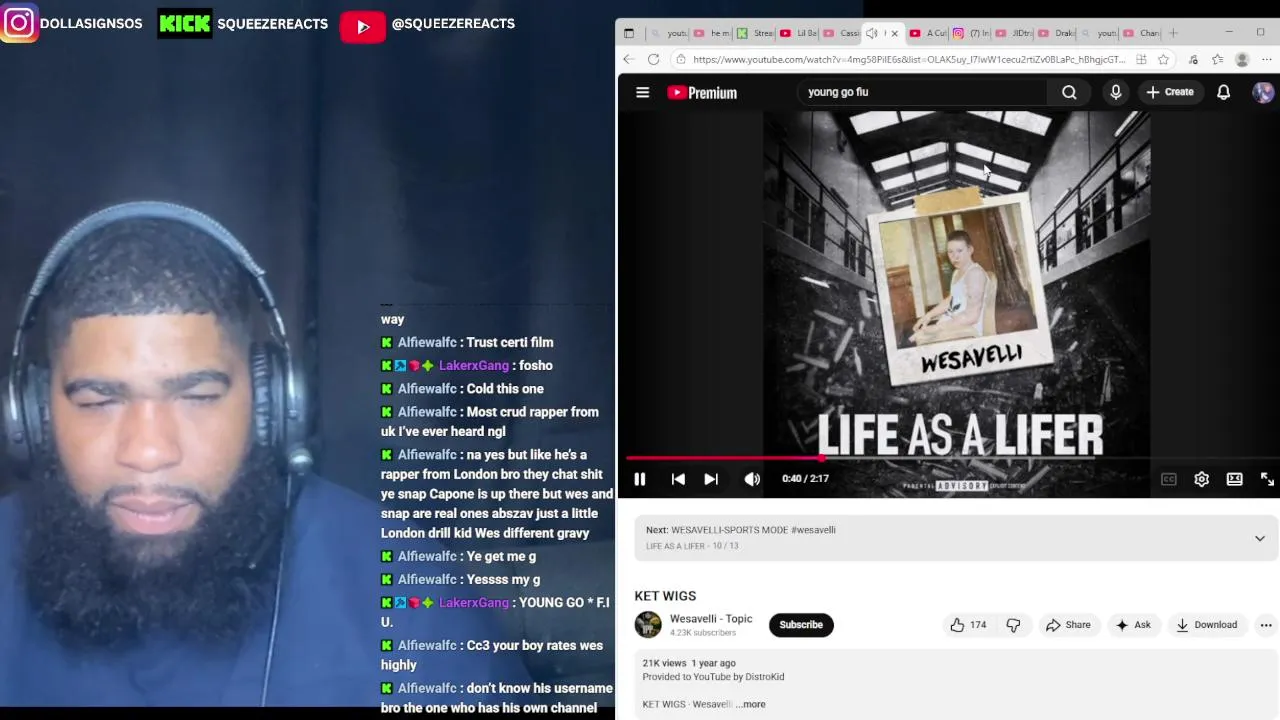This screenshot has height=720, width=1280.
Task: Expand the description with ...more
Action: 751,704
